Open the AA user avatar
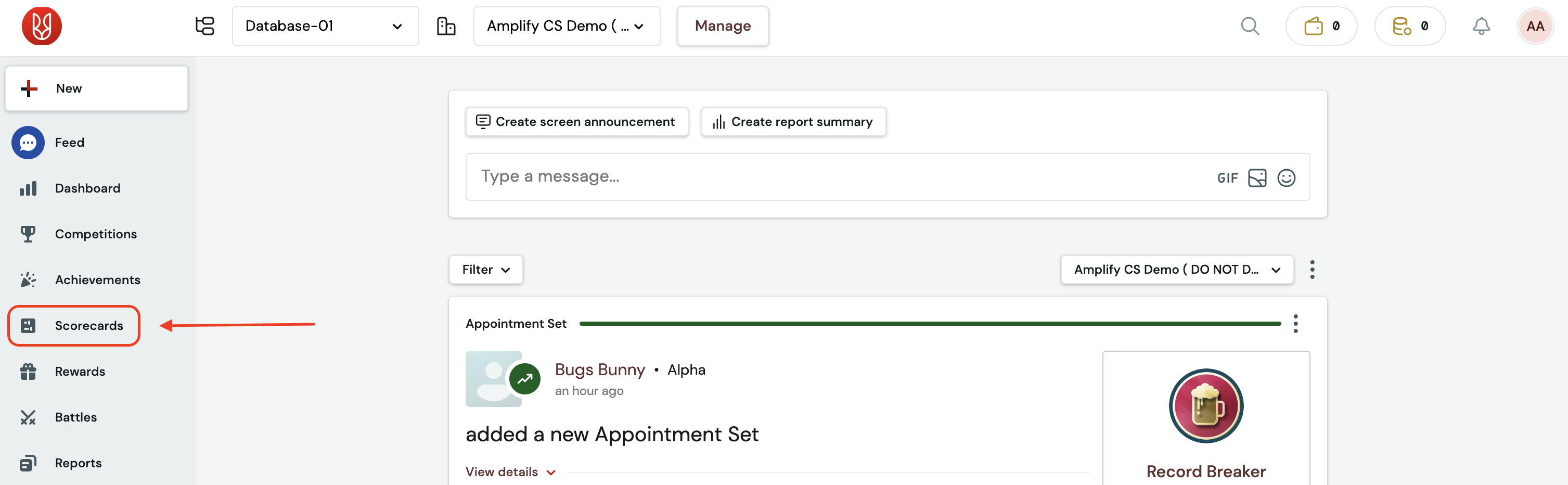This screenshot has width=1568, height=485. pyautogui.click(x=1535, y=26)
